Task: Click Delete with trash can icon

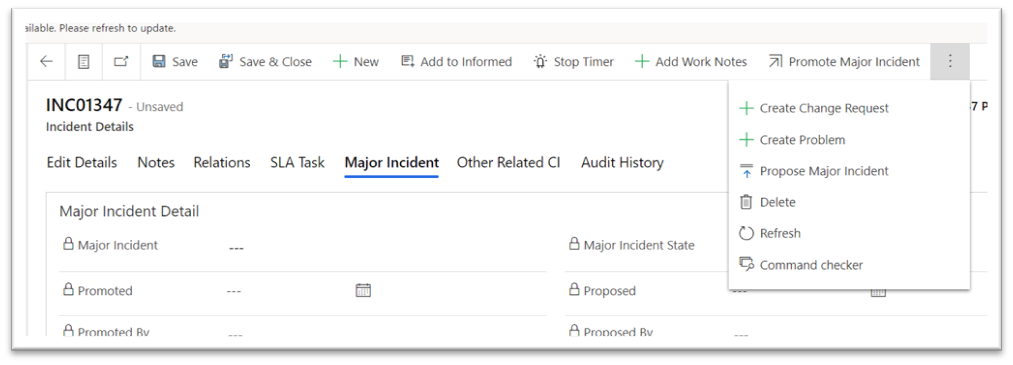Action: point(768,202)
